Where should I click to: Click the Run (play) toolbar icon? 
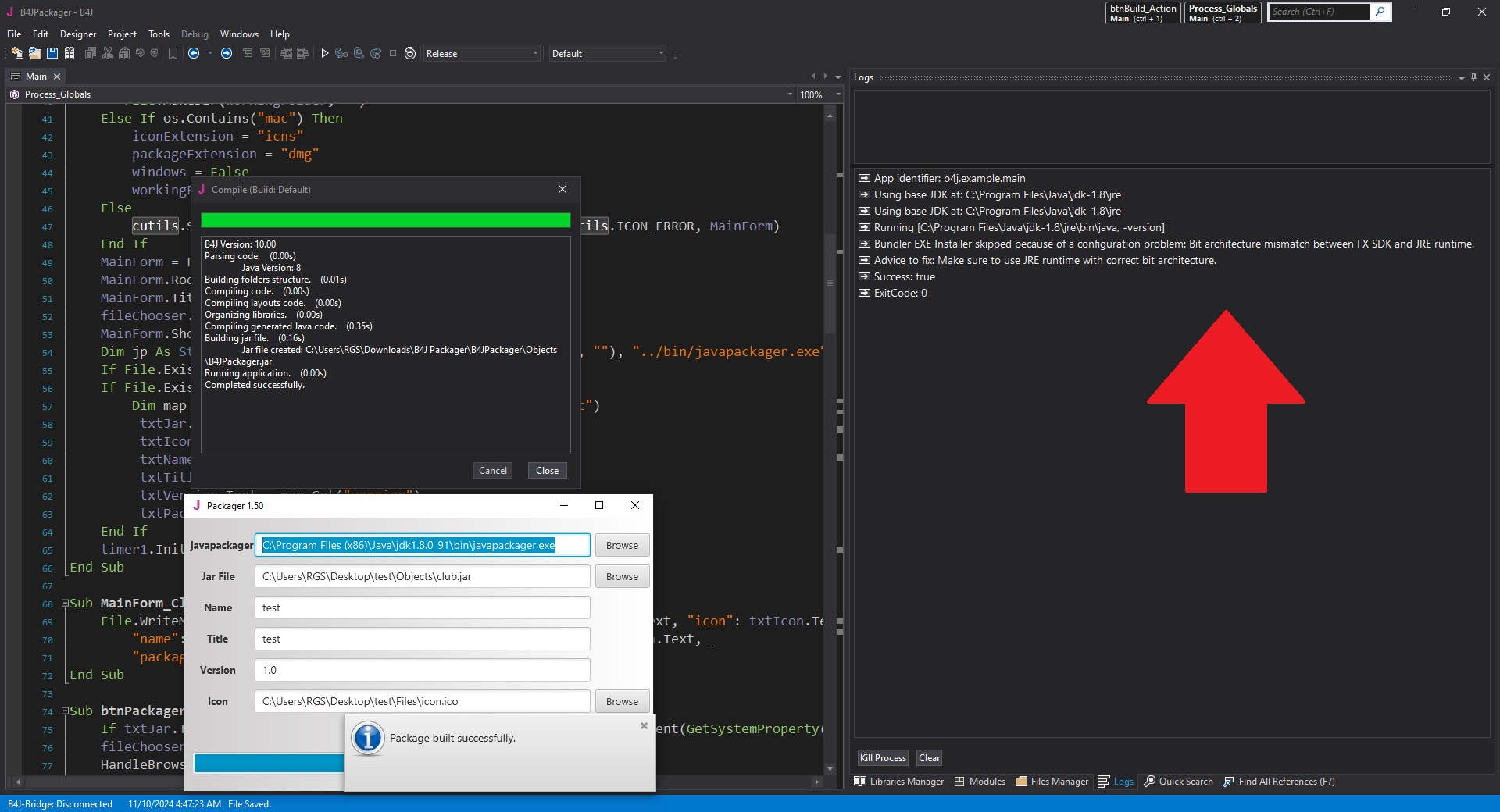(x=325, y=53)
